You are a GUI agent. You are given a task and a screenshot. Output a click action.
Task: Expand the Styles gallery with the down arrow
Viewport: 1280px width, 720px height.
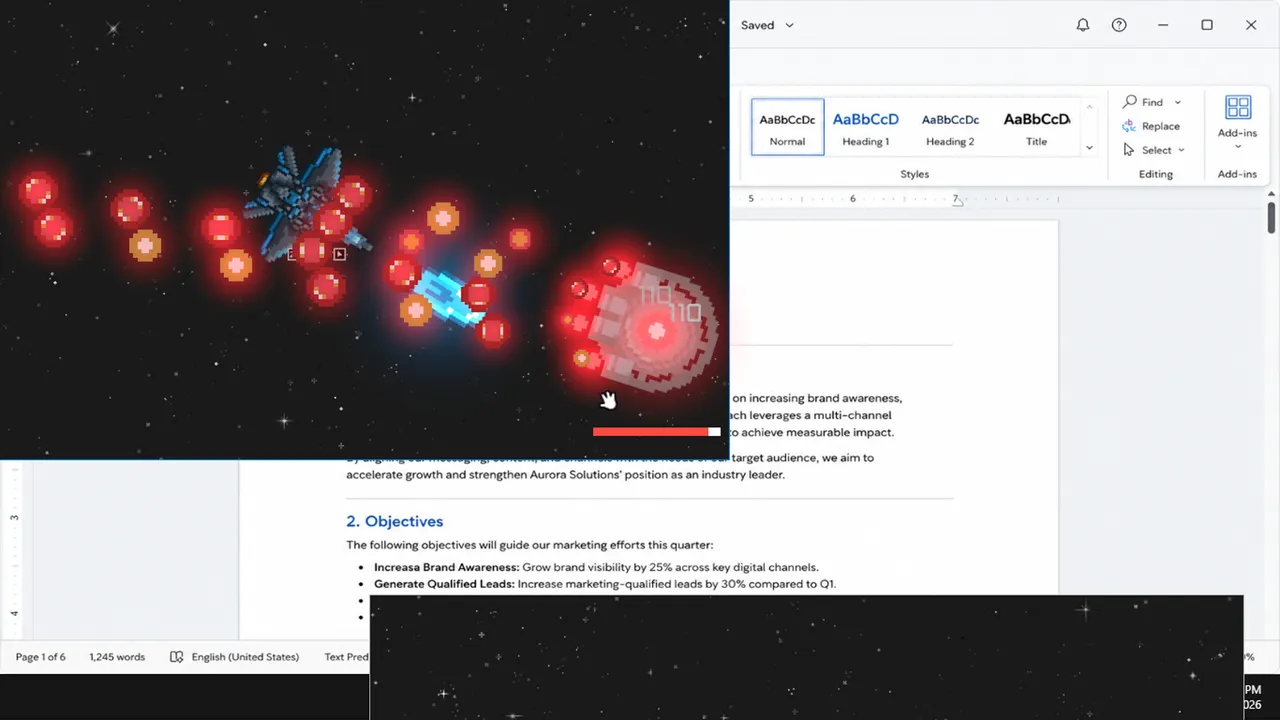1089,148
